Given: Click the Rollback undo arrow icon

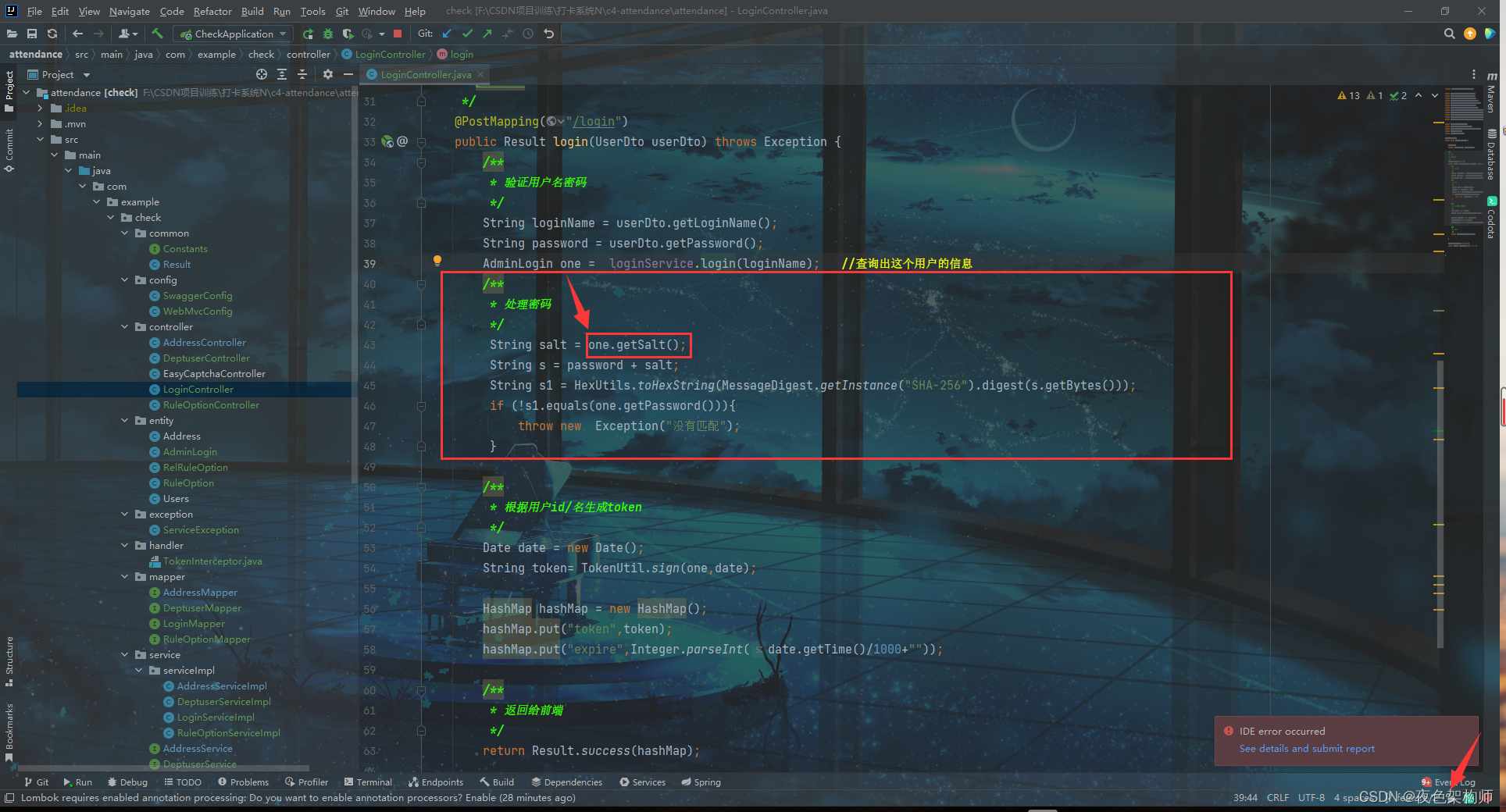Looking at the screenshot, I should [549, 34].
